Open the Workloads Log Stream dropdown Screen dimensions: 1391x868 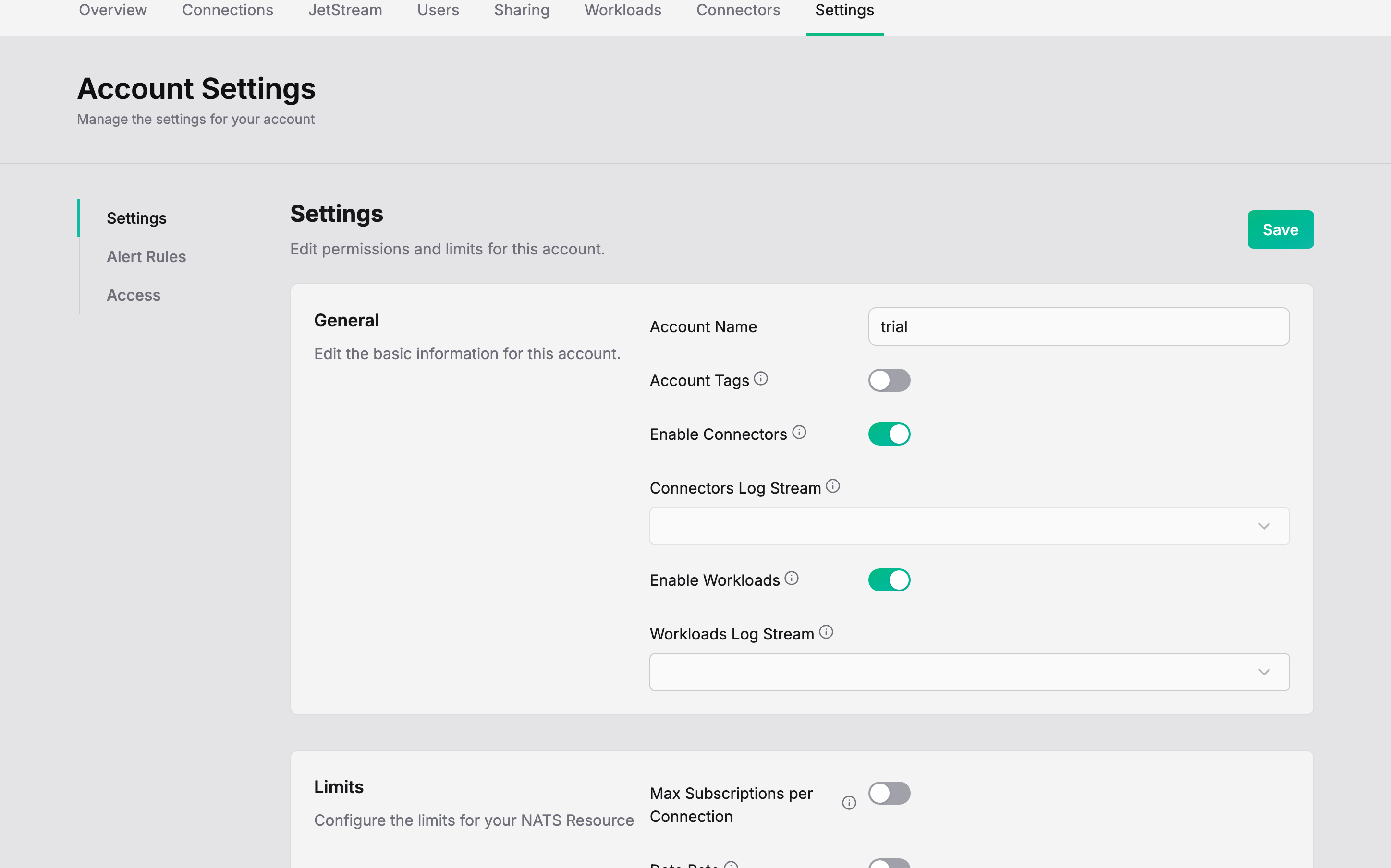pyautogui.click(x=969, y=672)
